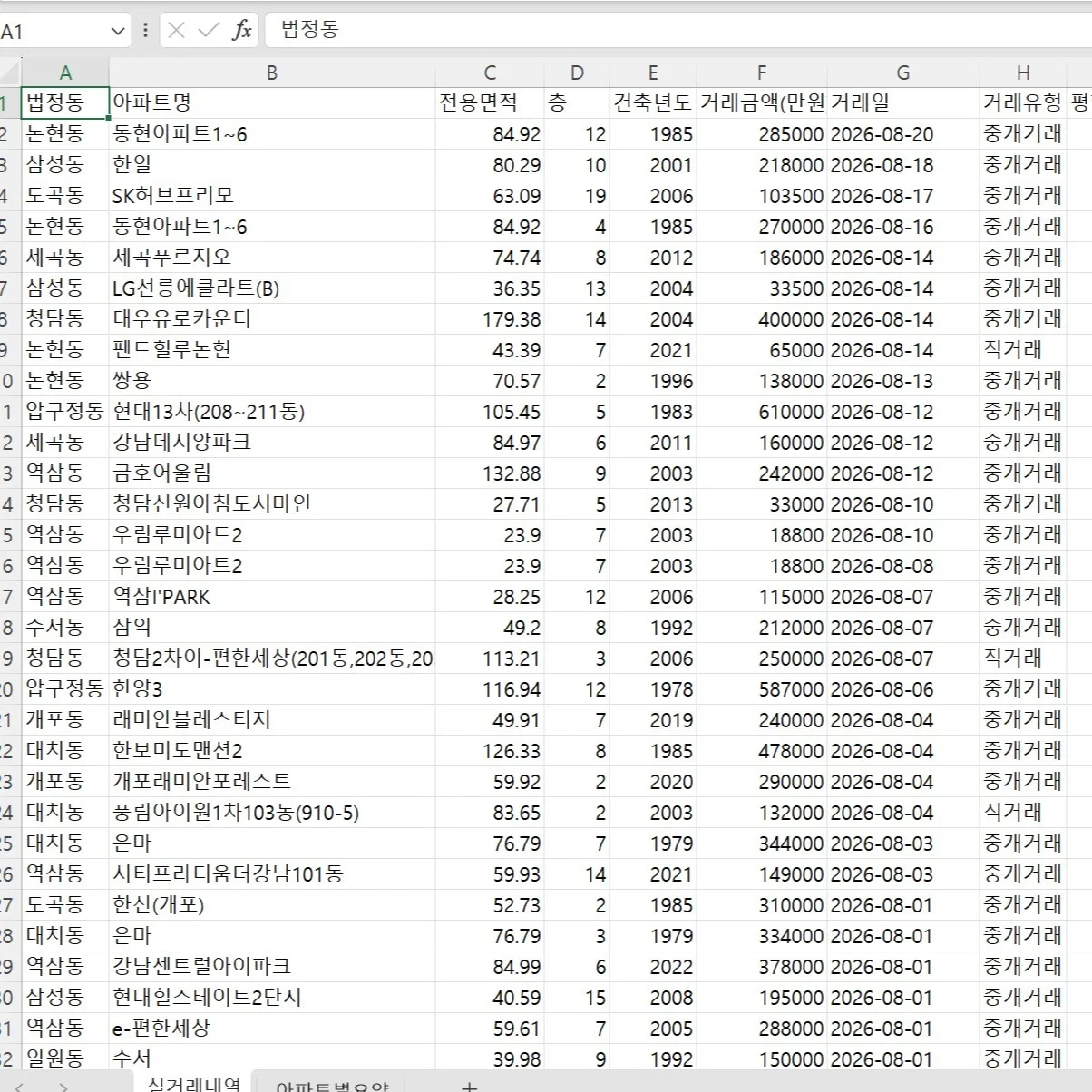Select cell 풍림아이원1차103동(910-5)

pos(272,813)
